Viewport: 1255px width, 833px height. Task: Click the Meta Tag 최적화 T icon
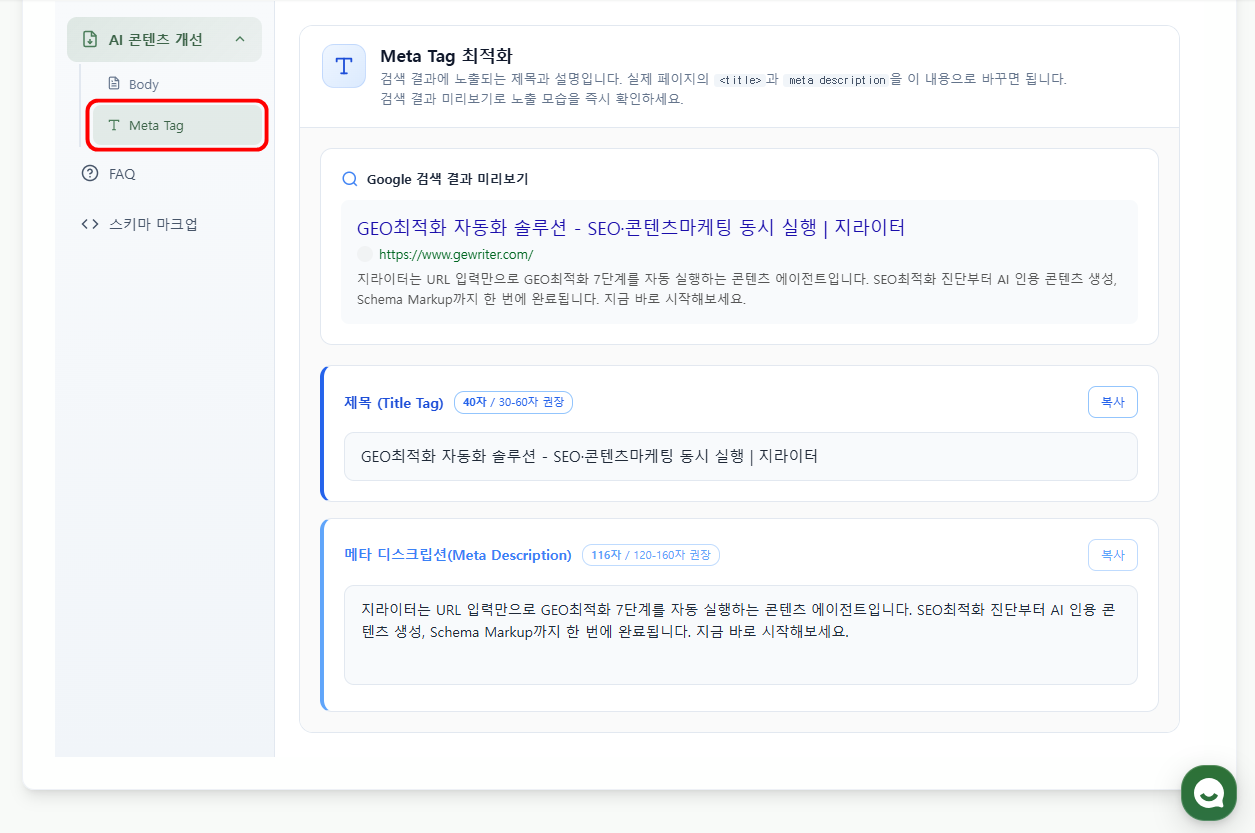click(x=344, y=66)
